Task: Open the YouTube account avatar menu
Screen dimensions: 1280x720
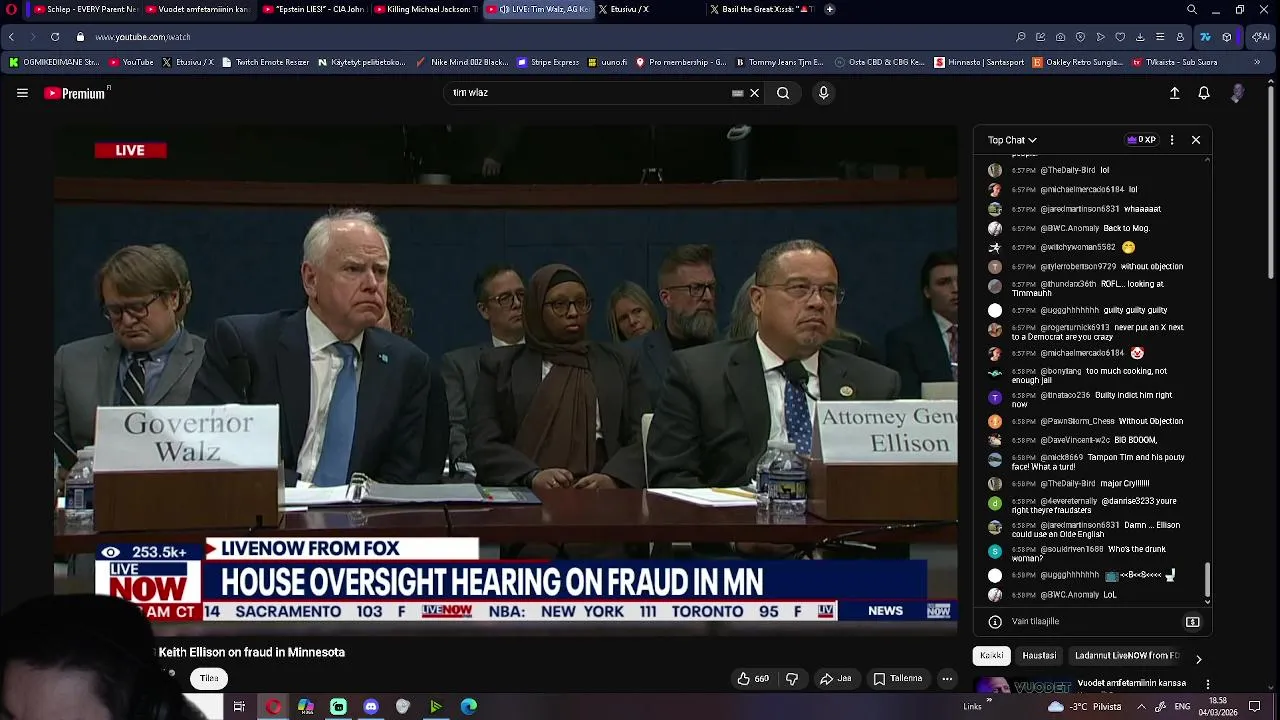Action: point(1238,93)
